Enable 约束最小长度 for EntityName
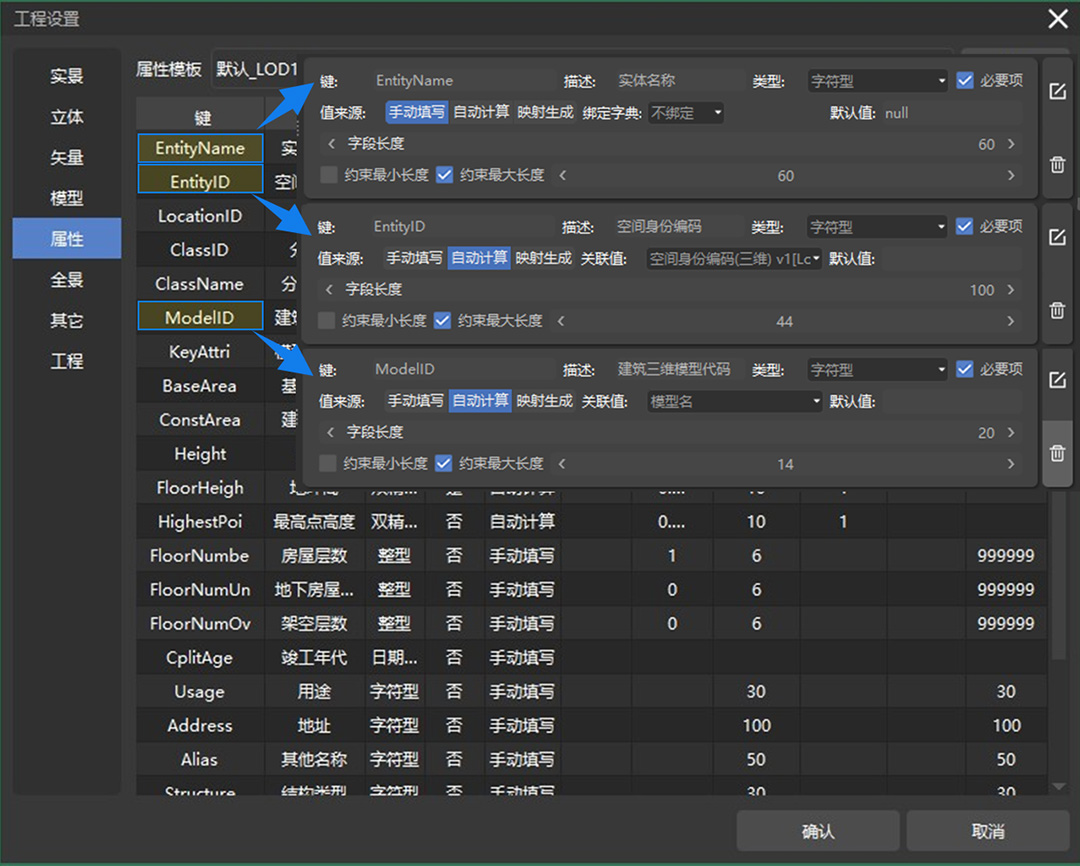This screenshot has width=1080, height=866. (329, 175)
